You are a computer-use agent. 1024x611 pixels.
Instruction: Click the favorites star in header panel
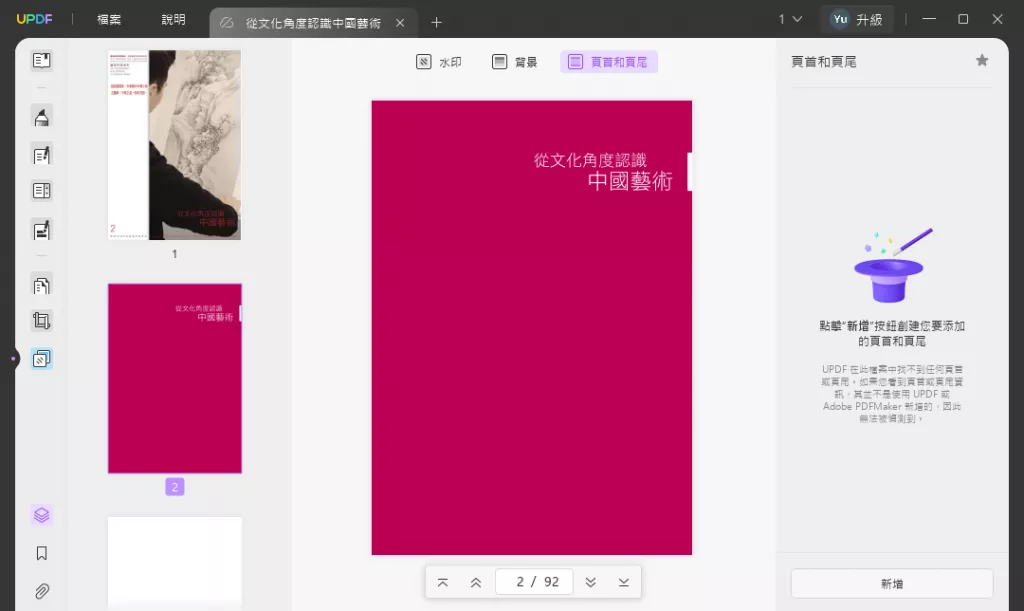982,61
